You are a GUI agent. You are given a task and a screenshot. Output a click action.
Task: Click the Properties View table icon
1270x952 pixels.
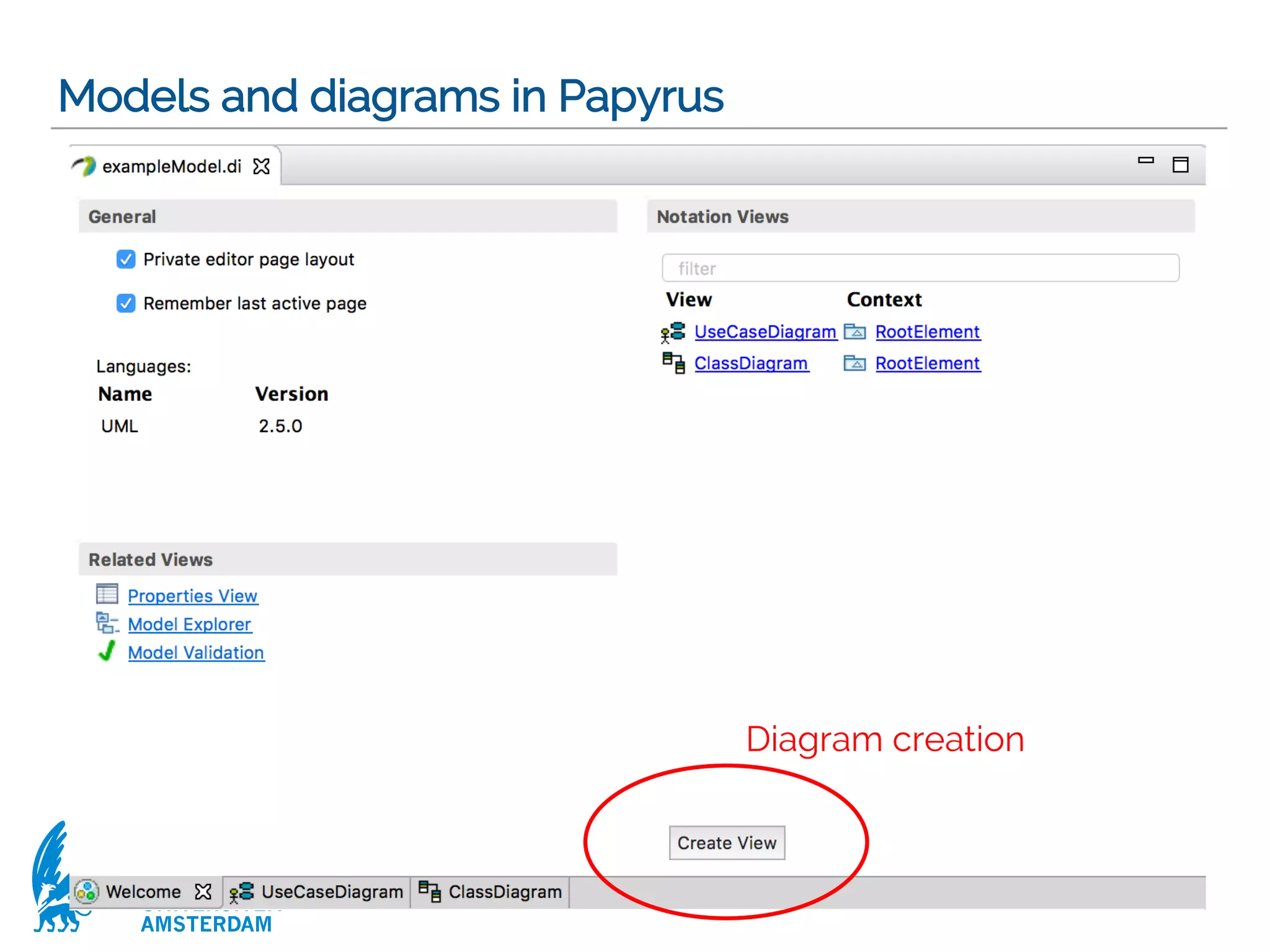coord(107,594)
